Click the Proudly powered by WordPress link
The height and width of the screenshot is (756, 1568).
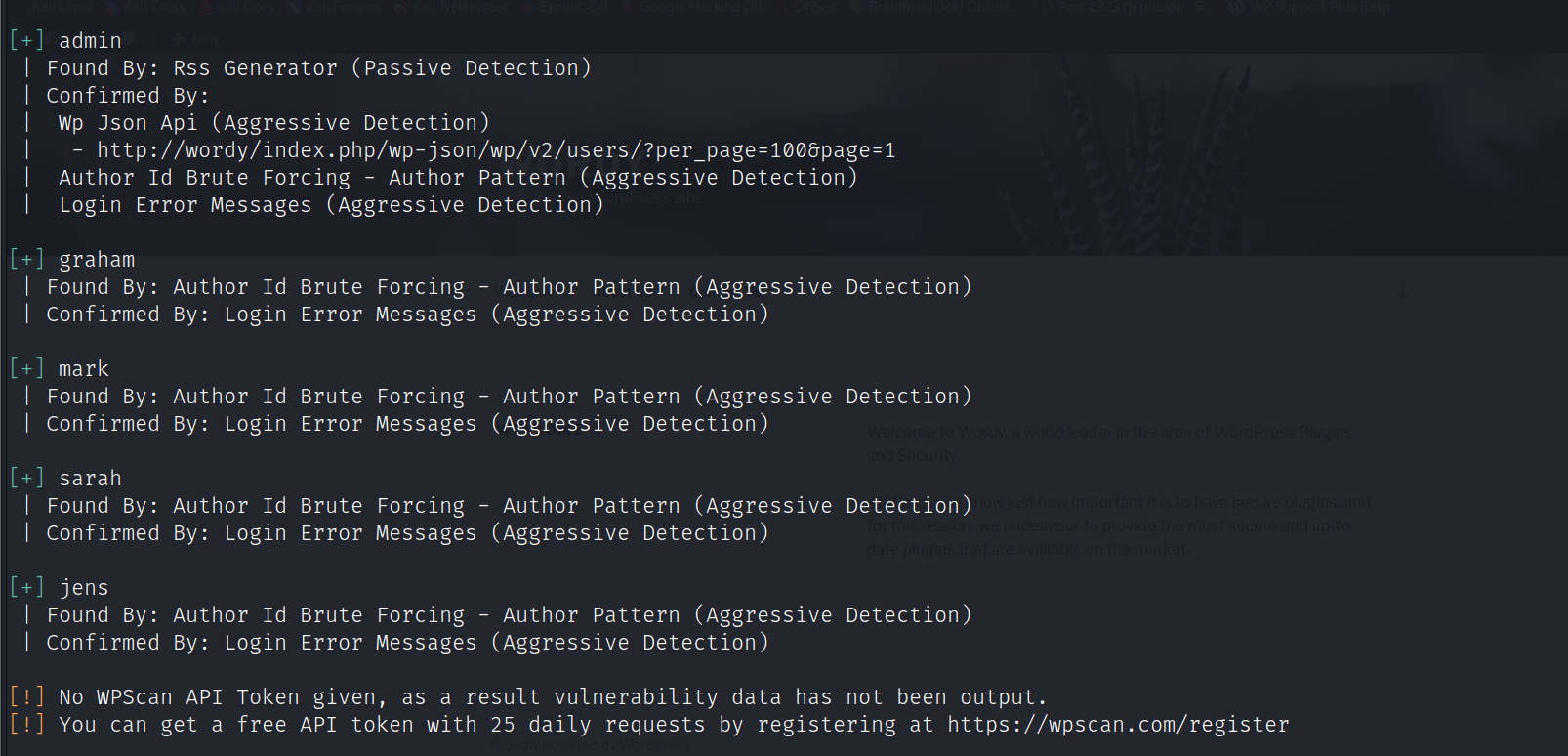590,745
